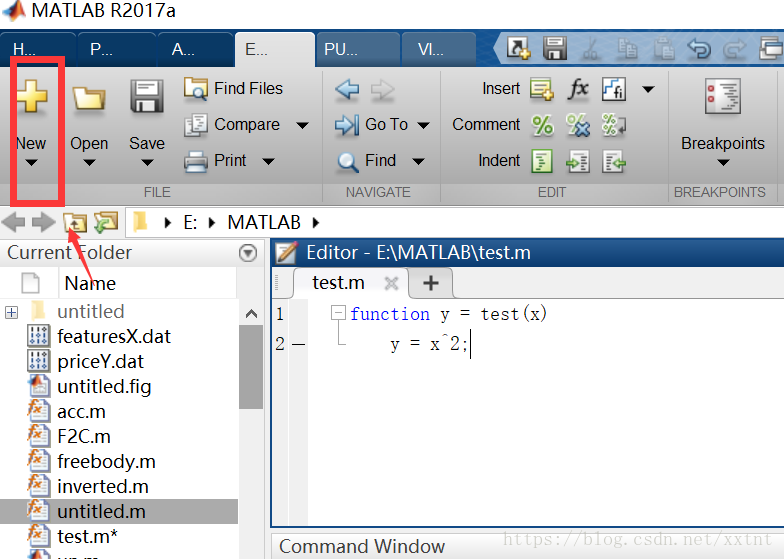The width and height of the screenshot is (784, 559).
Task: Click the smart indent icon
Action: pyautogui.click(x=542, y=161)
